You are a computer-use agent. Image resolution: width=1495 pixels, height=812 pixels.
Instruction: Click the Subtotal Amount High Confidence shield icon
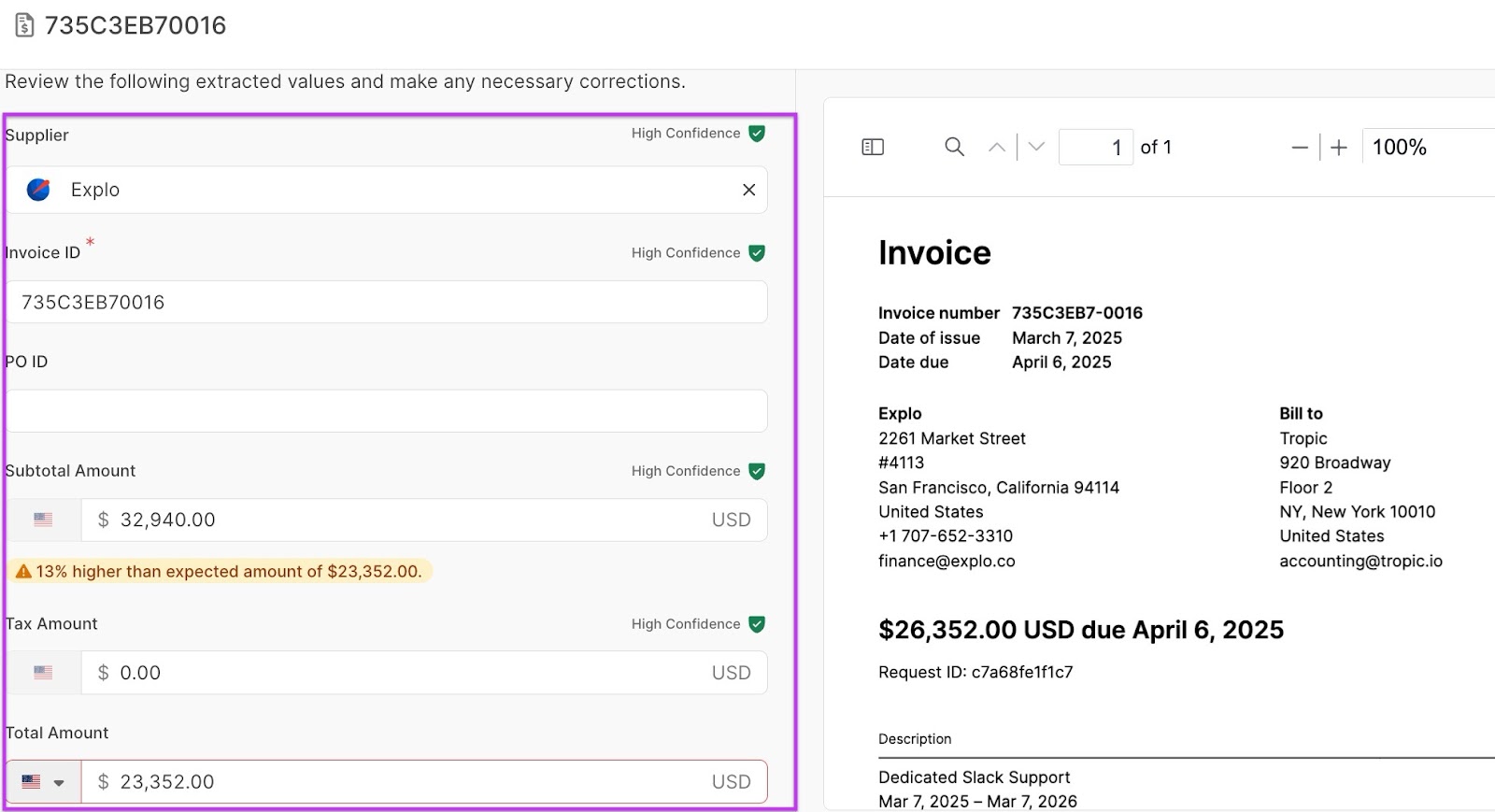(x=757, y=471)
